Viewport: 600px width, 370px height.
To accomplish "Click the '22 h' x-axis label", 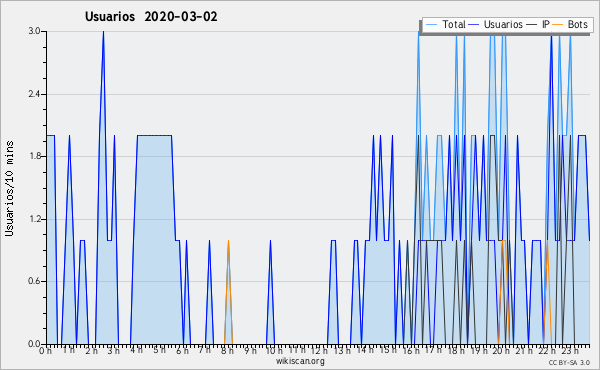I will (x=546, y=350).
